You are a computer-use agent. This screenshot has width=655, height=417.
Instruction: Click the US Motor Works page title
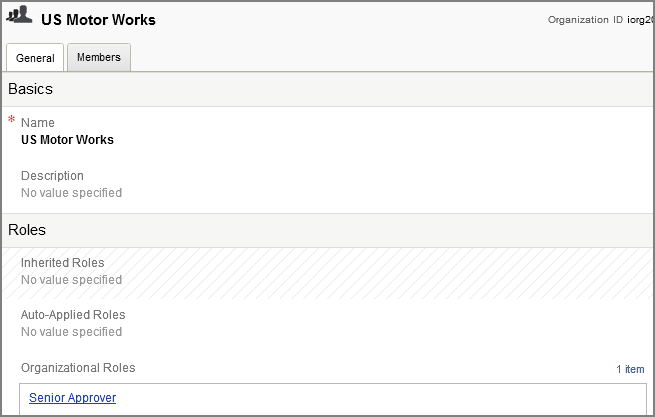coord(98,20)
